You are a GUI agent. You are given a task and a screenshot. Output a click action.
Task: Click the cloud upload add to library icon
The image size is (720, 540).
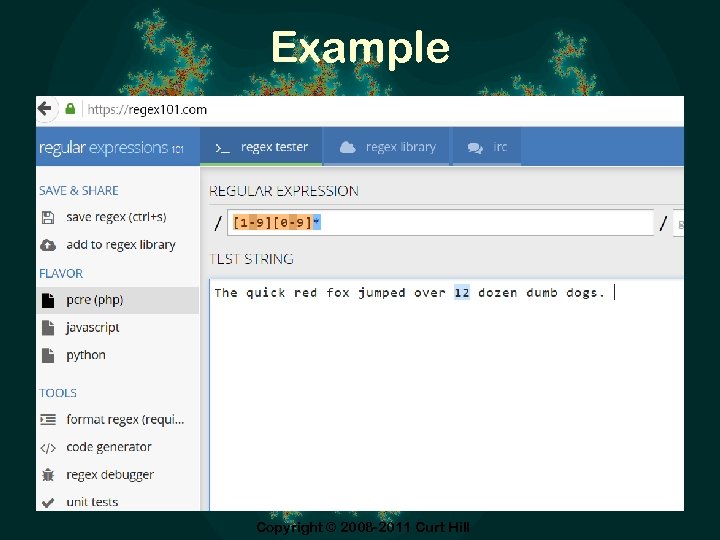tap(48, 245)
